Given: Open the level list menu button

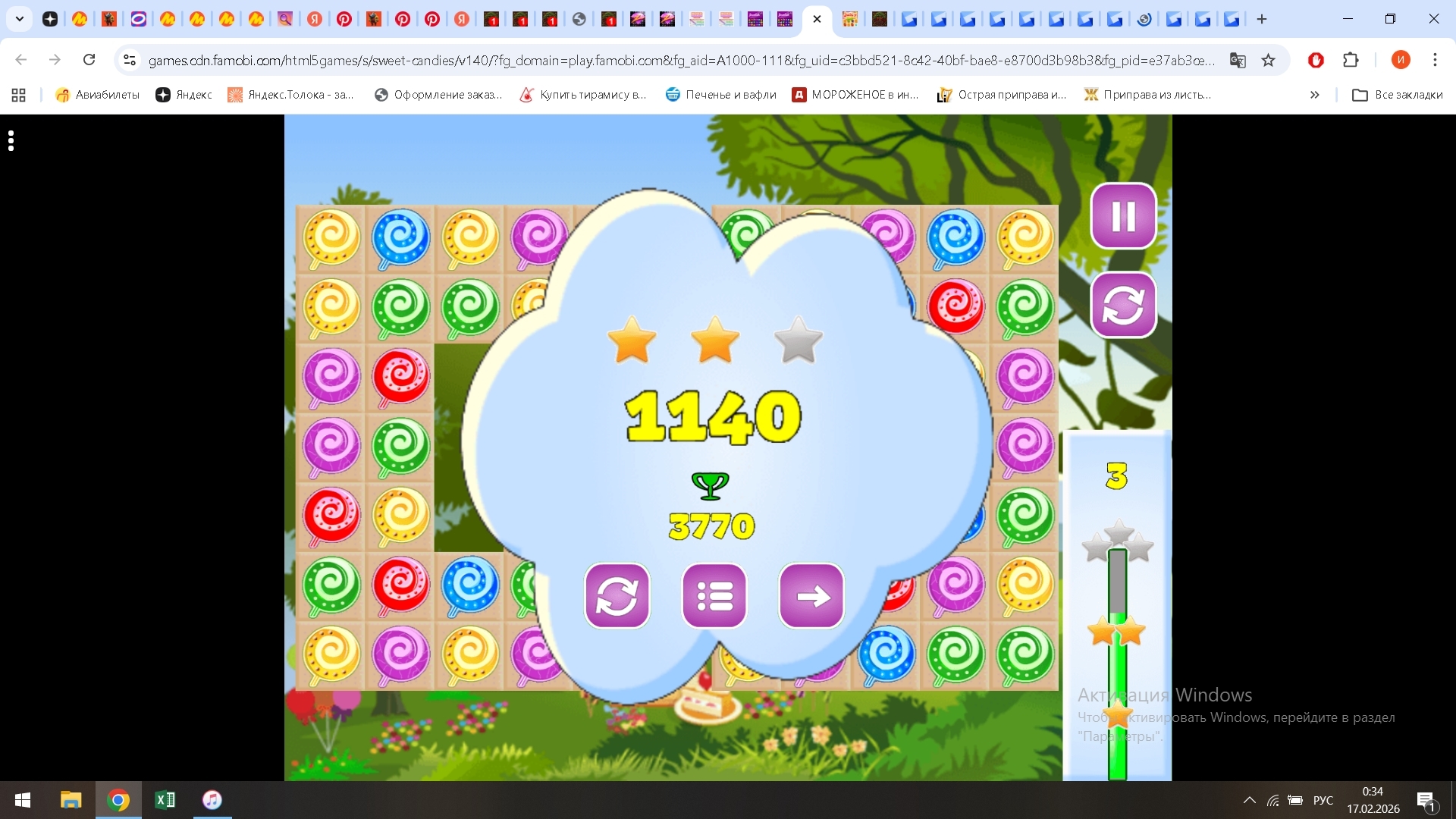Looking at the screenshot, I should (714, 596).
